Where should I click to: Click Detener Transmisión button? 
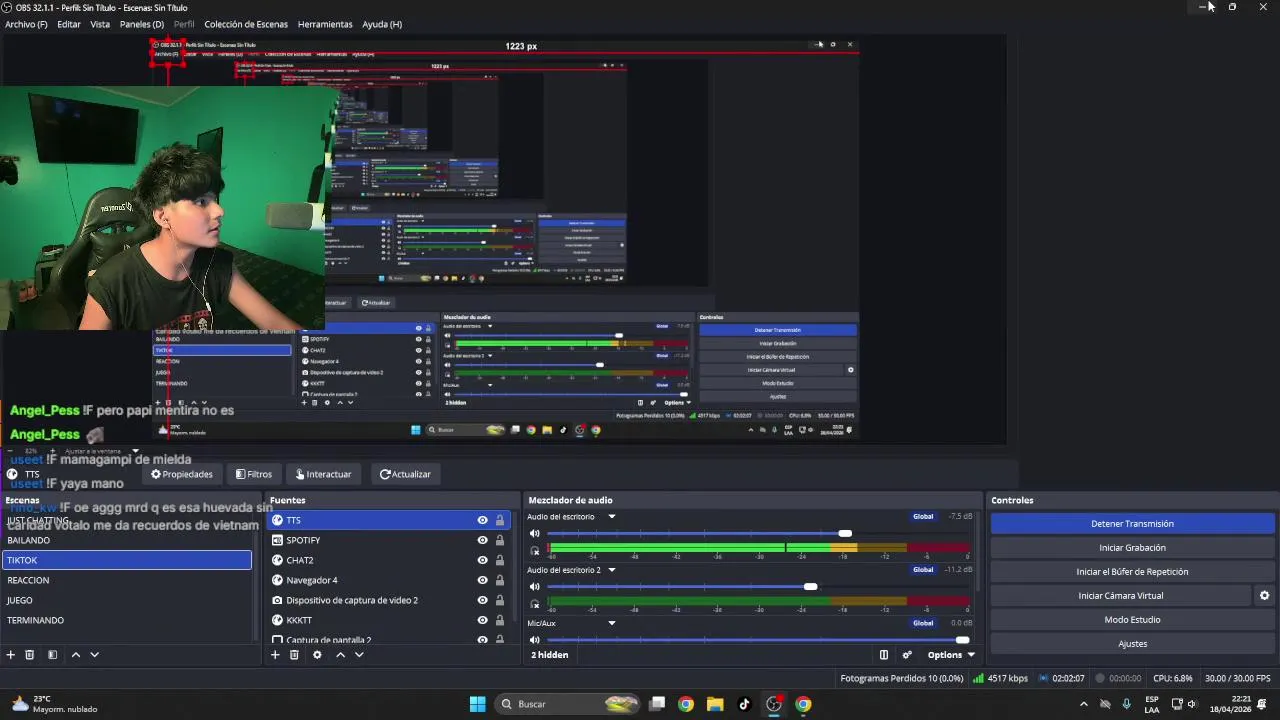tap(1132, 524)
